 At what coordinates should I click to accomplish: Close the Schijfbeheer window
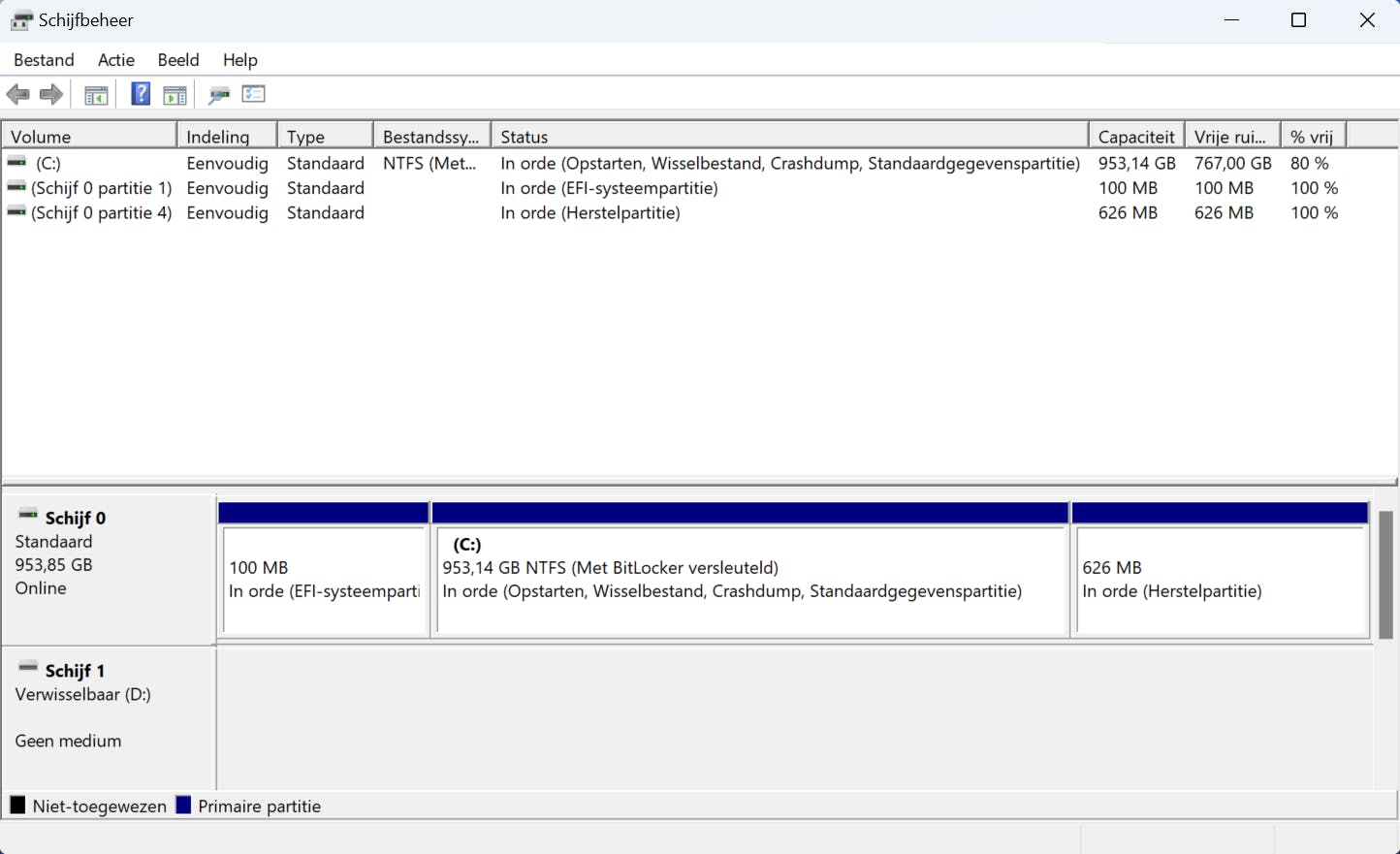coord(1367,20)
